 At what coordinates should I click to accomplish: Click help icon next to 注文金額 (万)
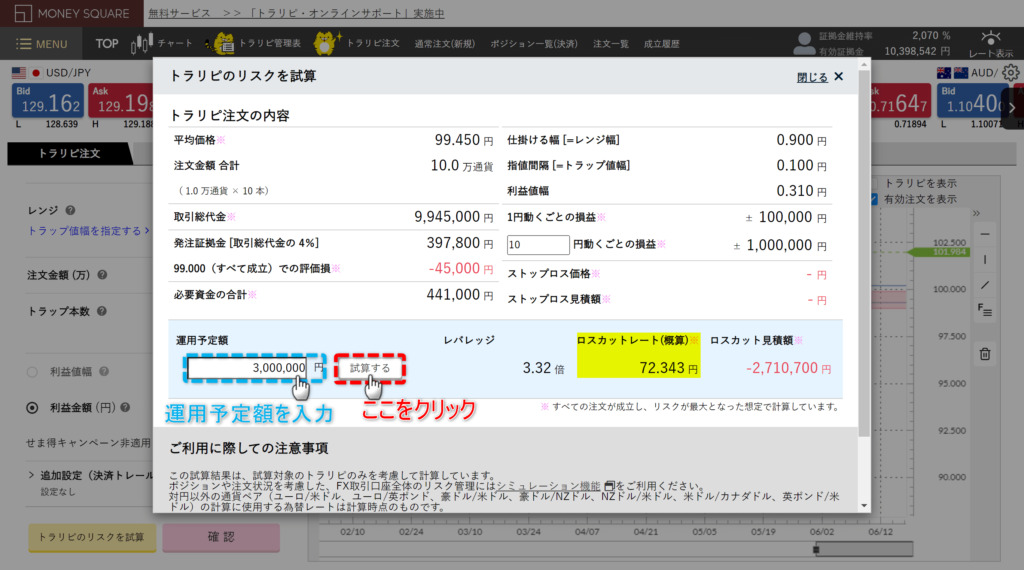[x=102, y=275]
